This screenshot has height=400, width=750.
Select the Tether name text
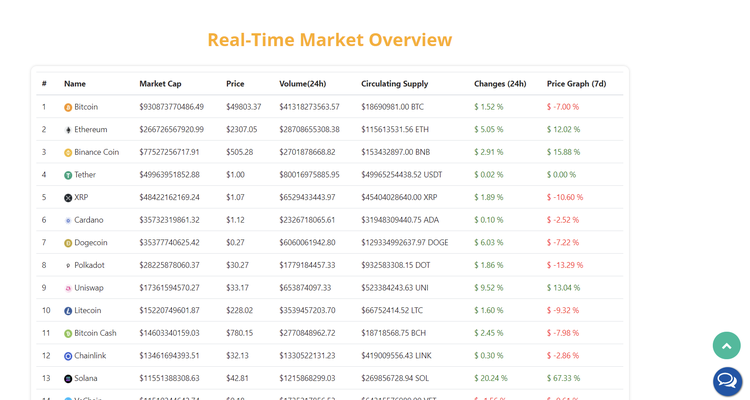85,175
